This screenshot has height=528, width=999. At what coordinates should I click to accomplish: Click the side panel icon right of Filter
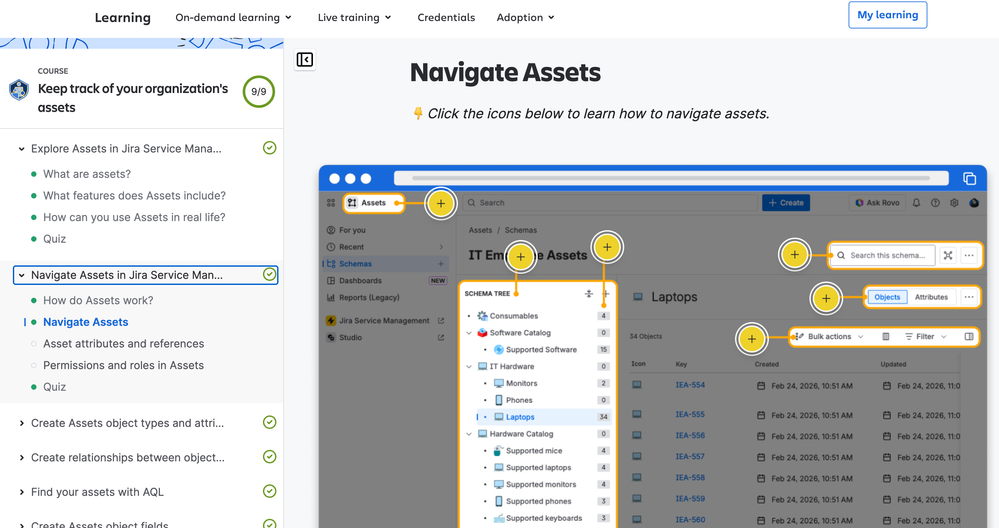pos(968,336)
